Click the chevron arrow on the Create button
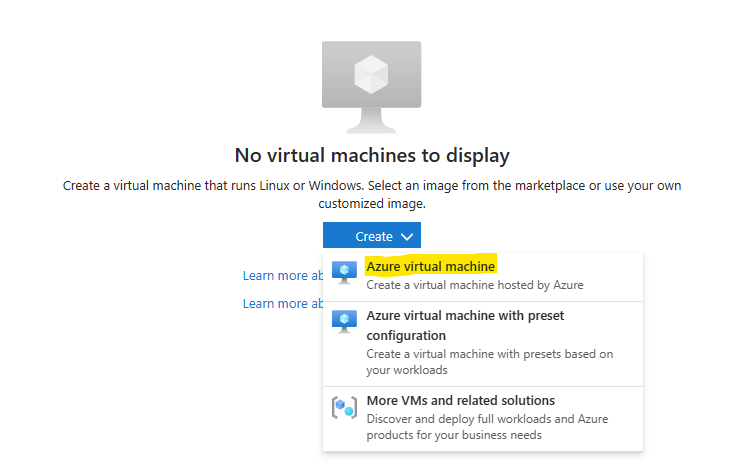The width and height of the screenshot is (734, 465). (407, 236)
